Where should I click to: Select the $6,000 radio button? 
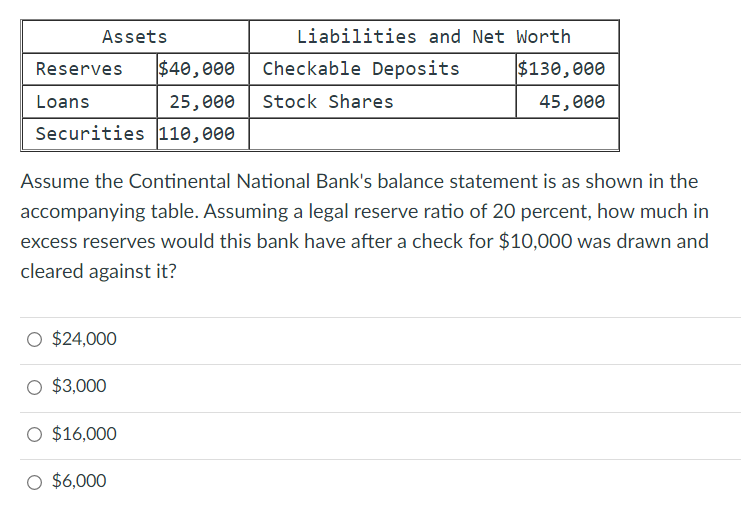(x=34, y=482)
